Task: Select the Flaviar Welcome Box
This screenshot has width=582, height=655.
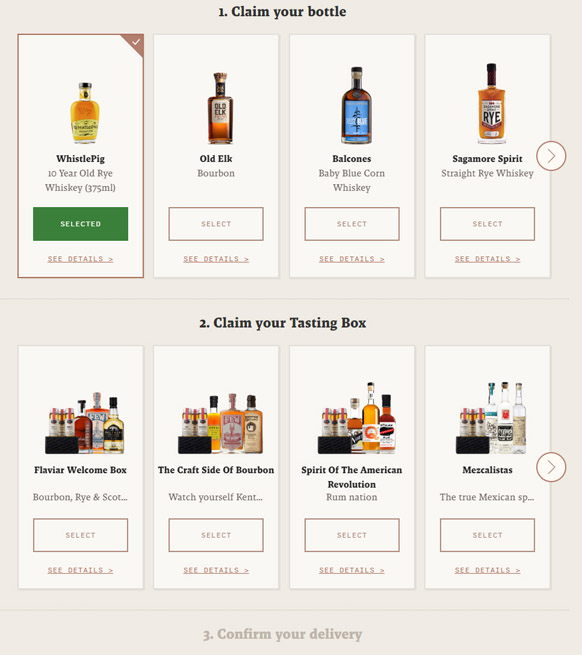Action: (x=81, y=535)
